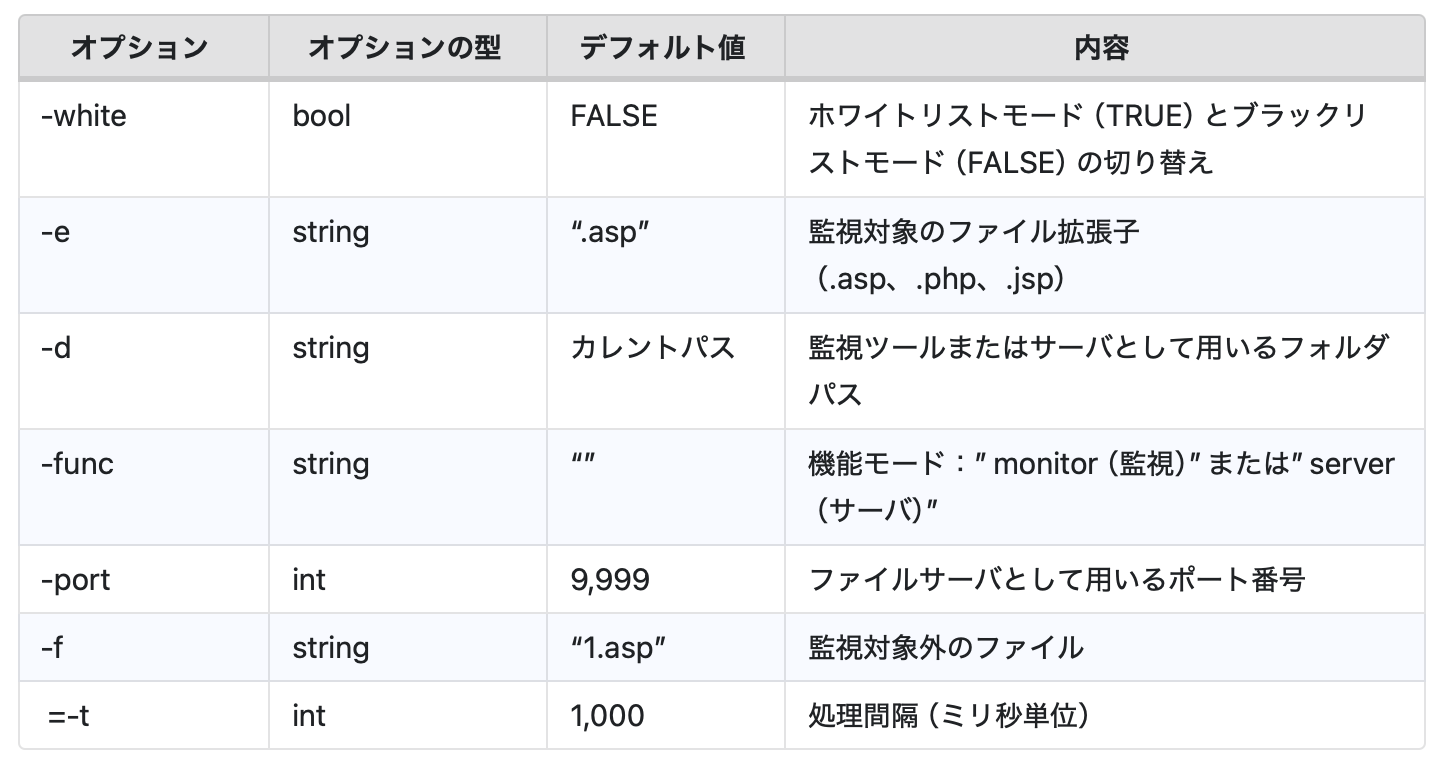Viewport: 1444px width, 768px height.
Task: Select the -white option cell
Action: pyautogui.click(x=84, y=116)
